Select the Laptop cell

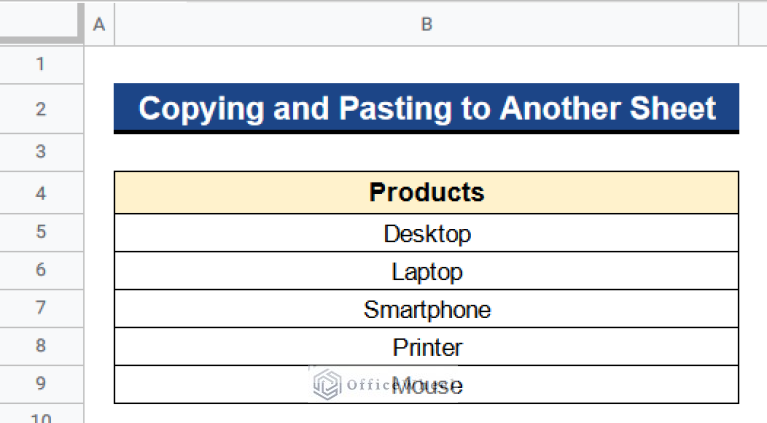(x=426, y=271)
